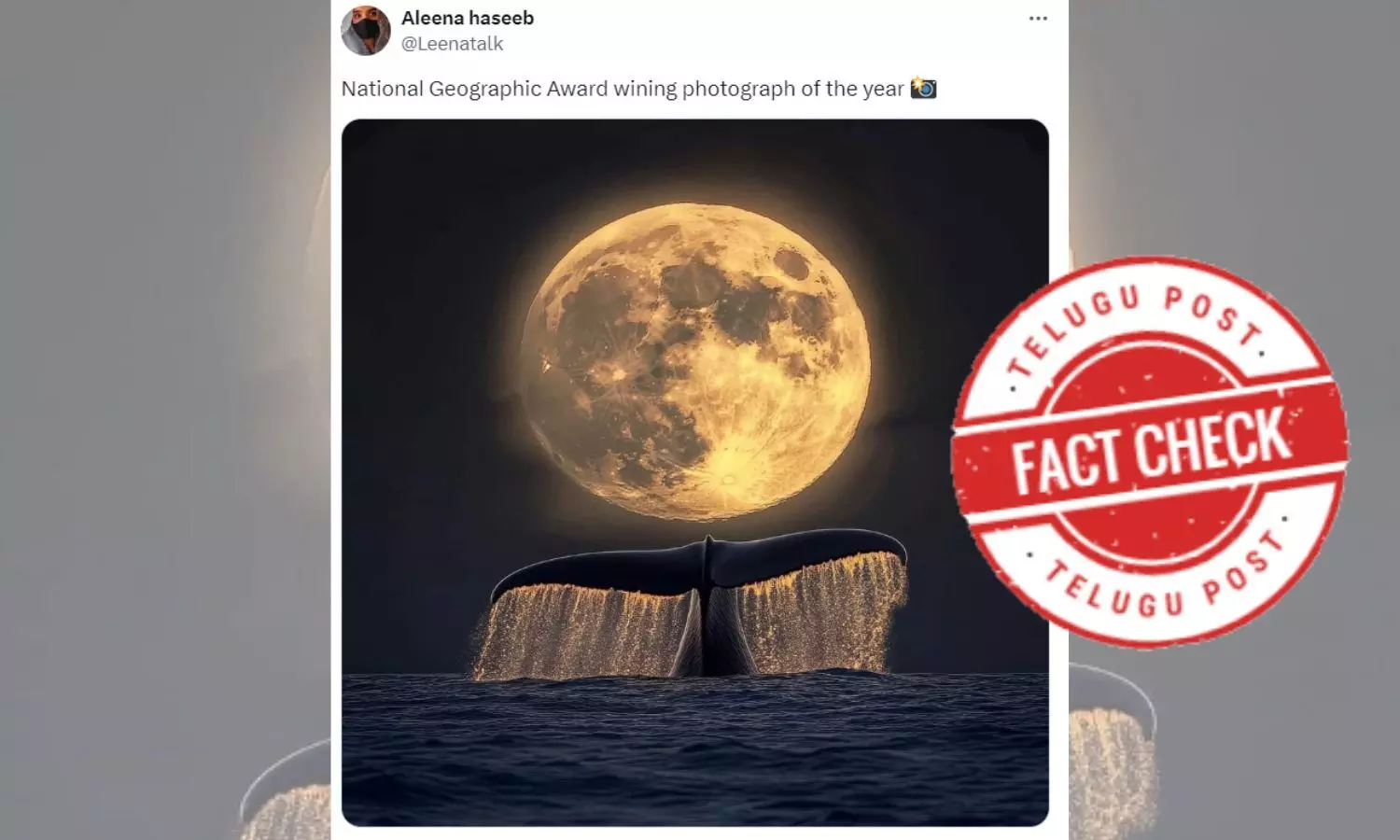Click the dark ocean water in the photo
Screen dimensions: 1400x840
[695, 749]
